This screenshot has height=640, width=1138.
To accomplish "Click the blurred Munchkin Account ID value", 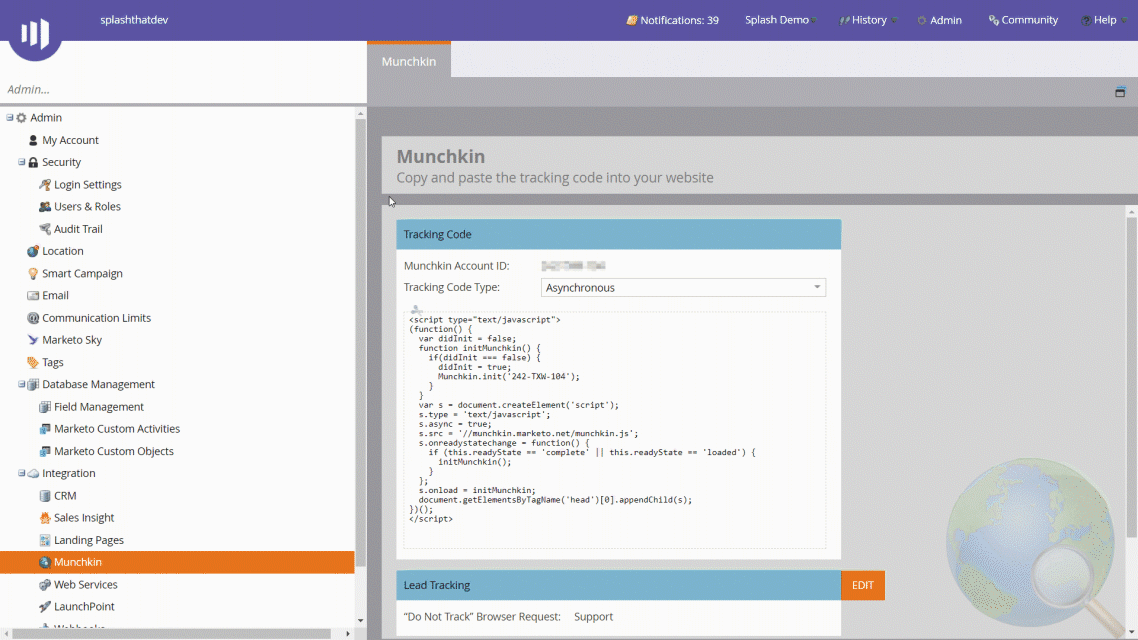I will pyautogui.click(x=573, y=266).
